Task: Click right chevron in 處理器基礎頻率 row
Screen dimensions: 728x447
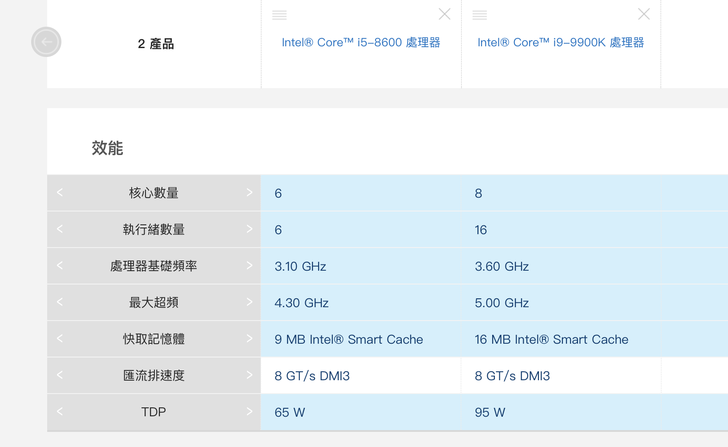Action: 249,265
